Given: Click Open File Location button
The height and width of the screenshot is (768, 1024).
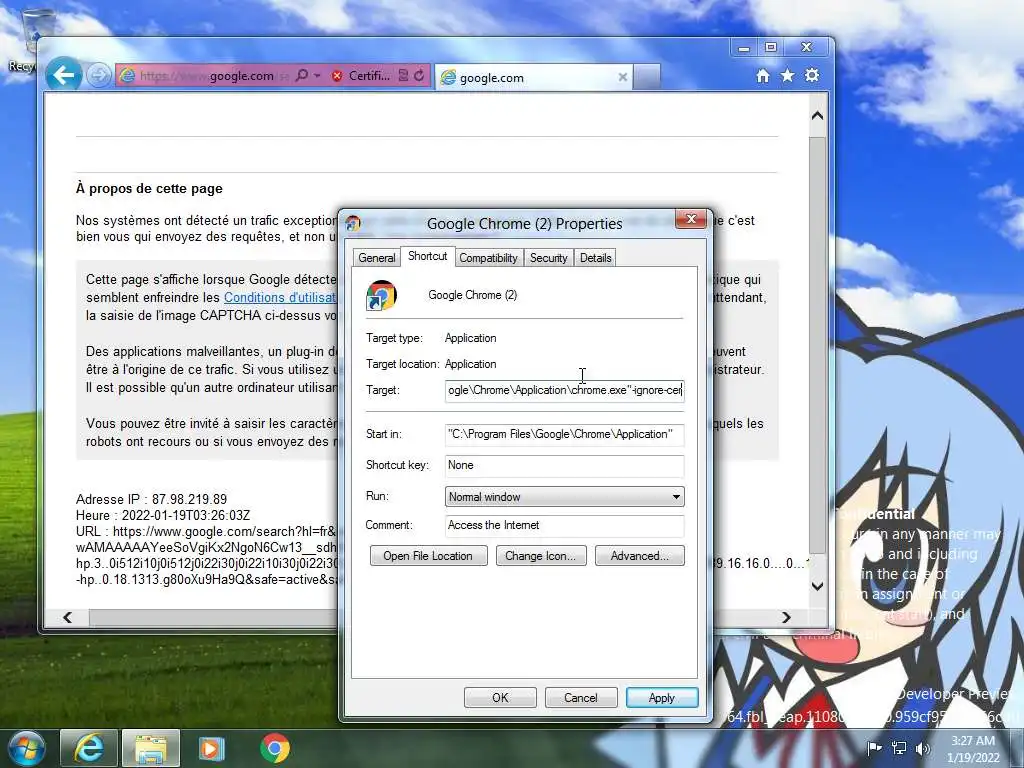Looking at the screenshot, I should (x=428, y=556).
